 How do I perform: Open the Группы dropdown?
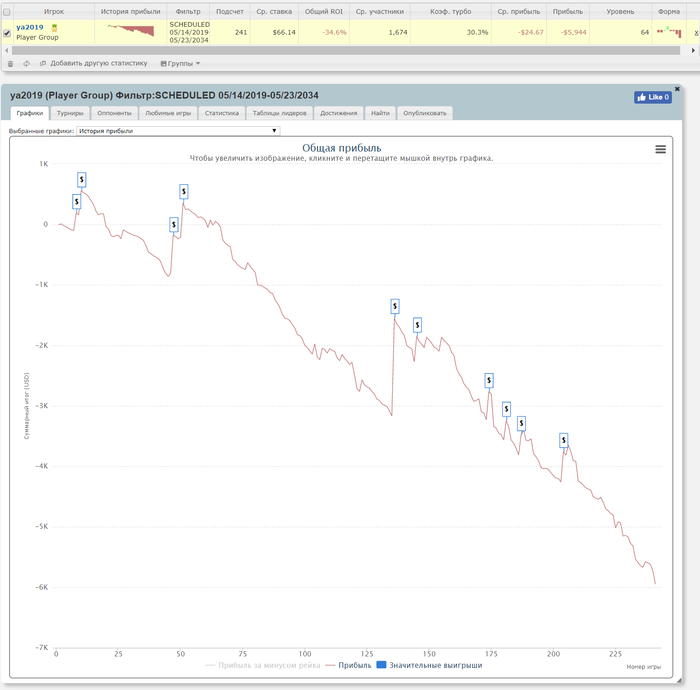point(180,64)
